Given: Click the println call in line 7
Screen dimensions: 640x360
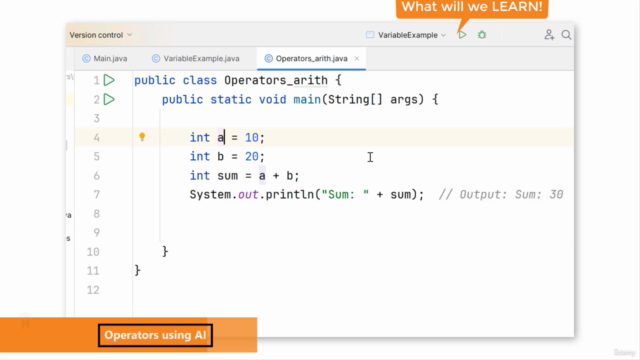Looking at the screenshot, I should 290,194.
